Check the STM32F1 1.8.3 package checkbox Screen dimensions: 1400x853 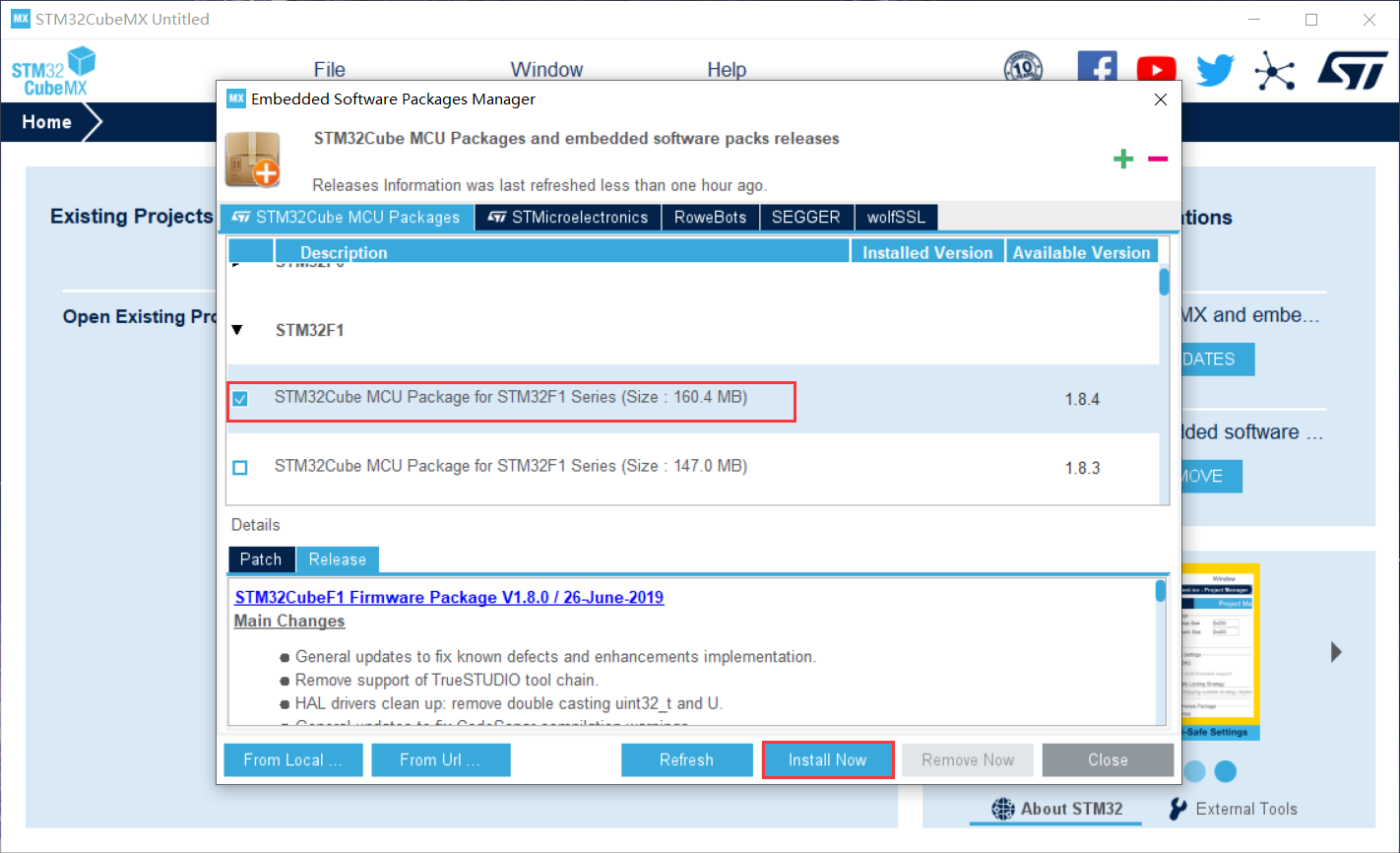point(240,467)
